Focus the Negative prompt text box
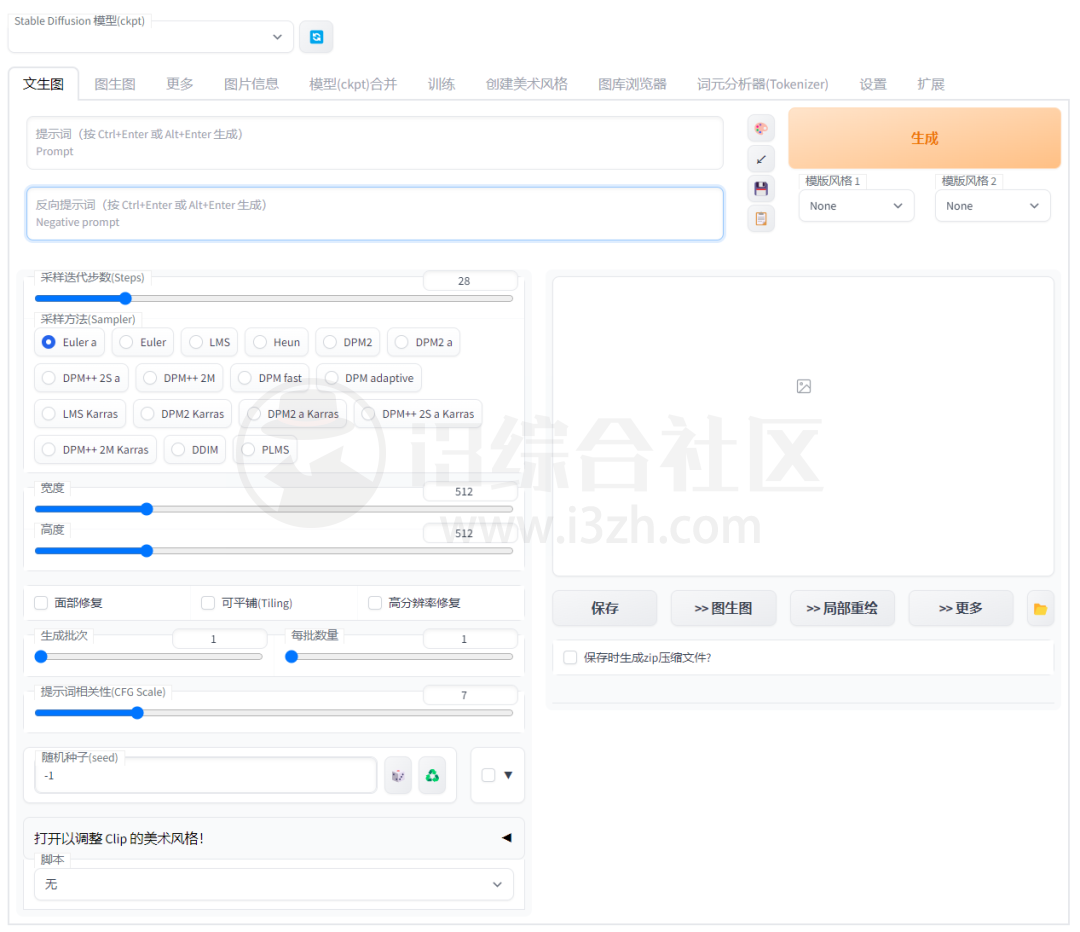The image size is (1080, 932). pos(375,214)
